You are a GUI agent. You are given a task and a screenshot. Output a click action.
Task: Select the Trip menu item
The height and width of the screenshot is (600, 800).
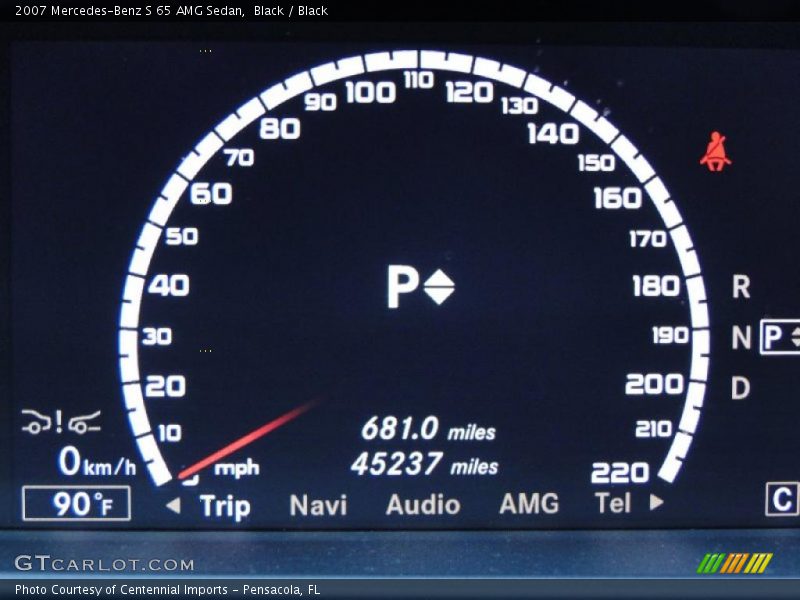[x=225, y=507]
